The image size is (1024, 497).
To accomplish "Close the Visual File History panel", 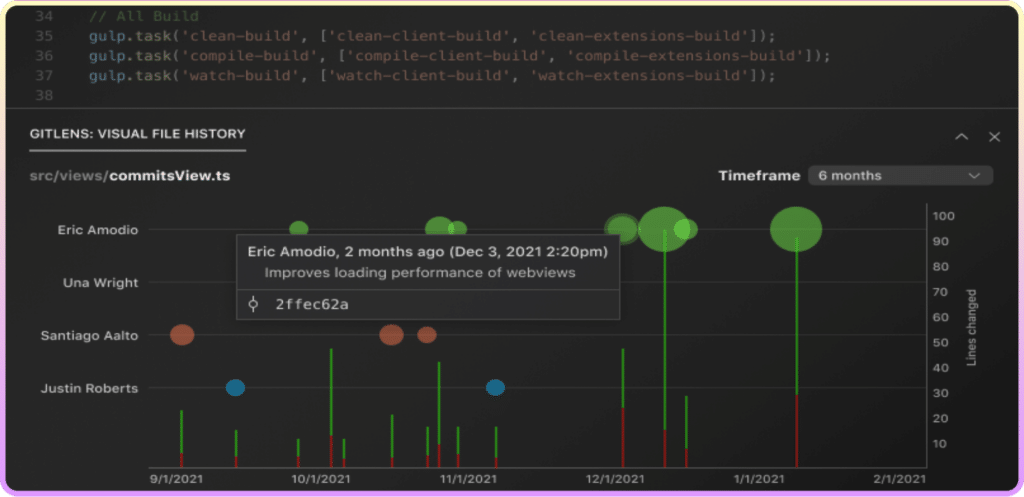I will click(995, 136).
